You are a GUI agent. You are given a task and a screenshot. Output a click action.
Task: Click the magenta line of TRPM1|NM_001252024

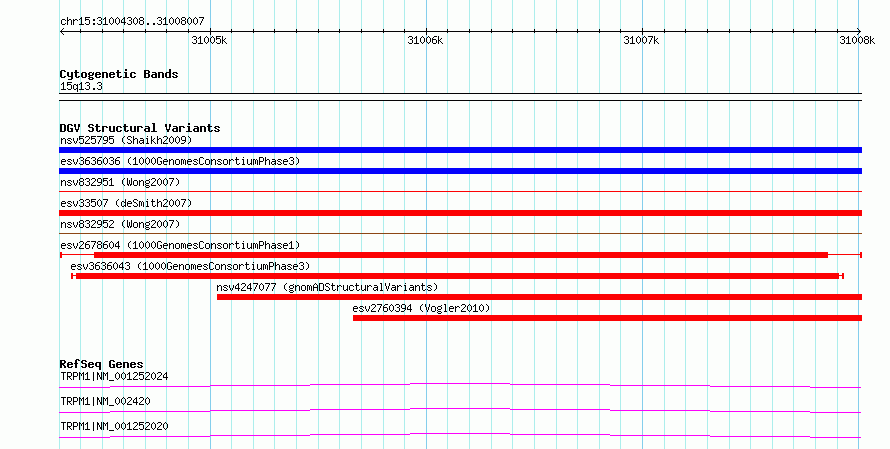tap(460, 385)
